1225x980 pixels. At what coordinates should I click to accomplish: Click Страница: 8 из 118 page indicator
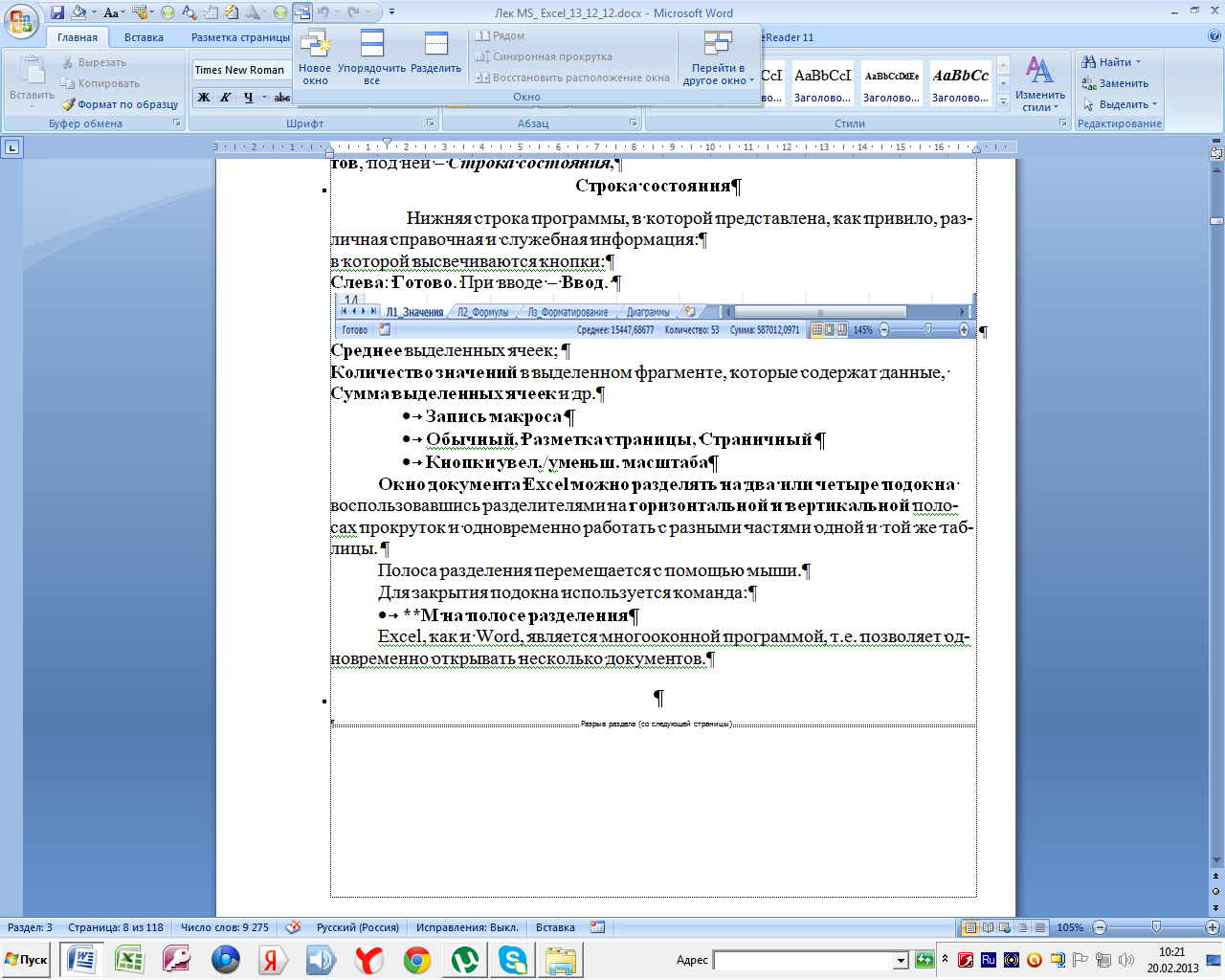coord(116,927)
